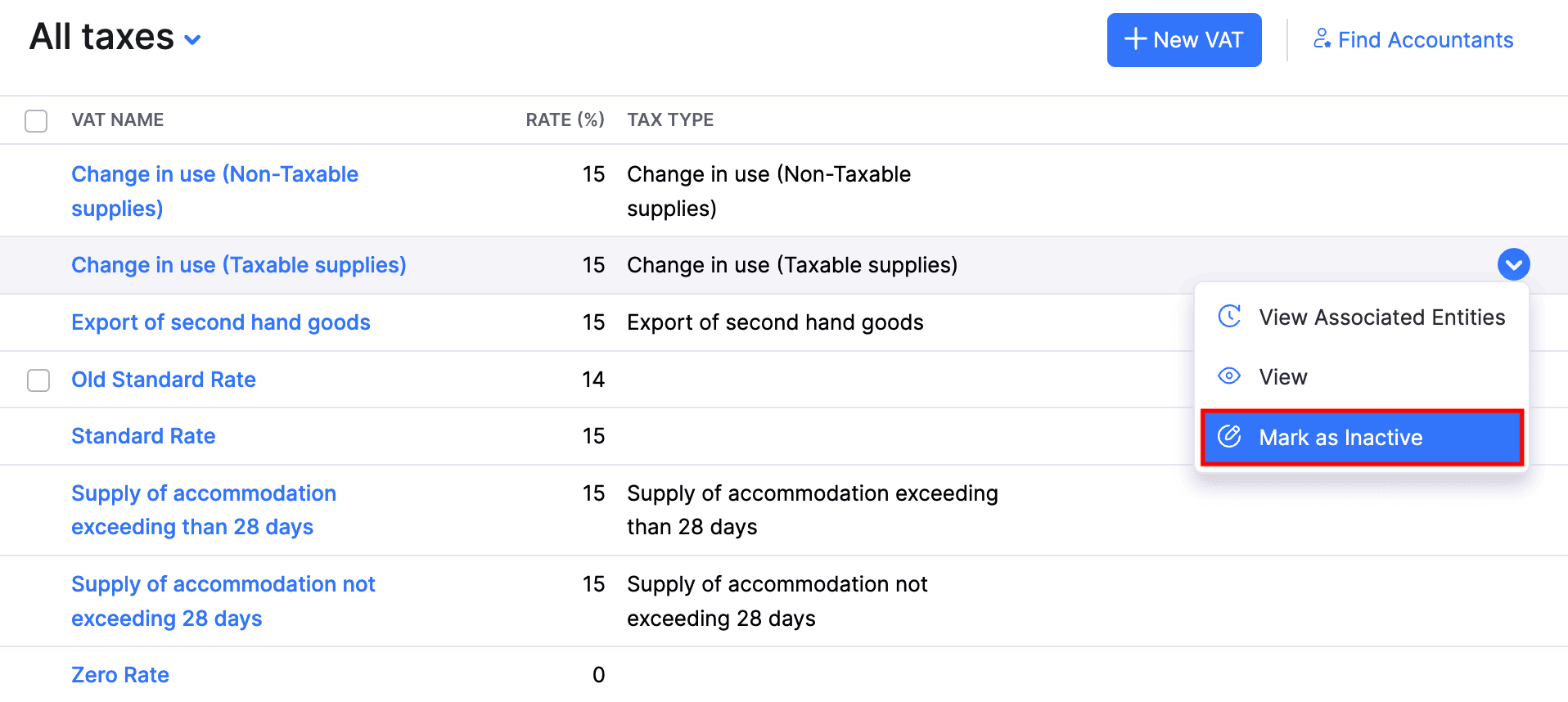Screen dimensions: 1568x702
Task: Select the View menu entry
Action: point(1282,377)
